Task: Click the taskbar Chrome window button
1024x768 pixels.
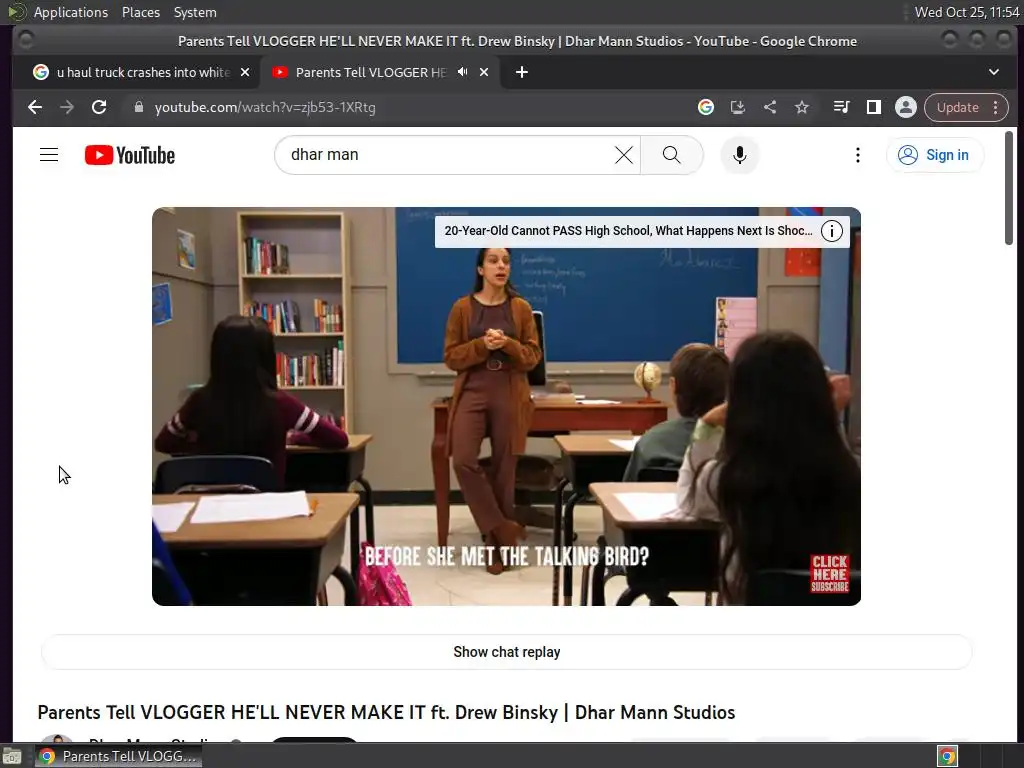Action: coord(119,756)
